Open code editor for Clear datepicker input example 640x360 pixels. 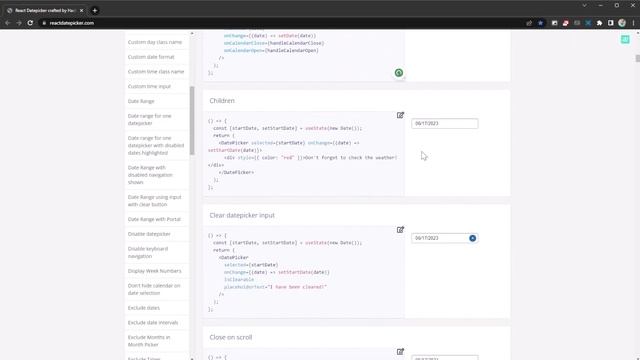(400, 230)
